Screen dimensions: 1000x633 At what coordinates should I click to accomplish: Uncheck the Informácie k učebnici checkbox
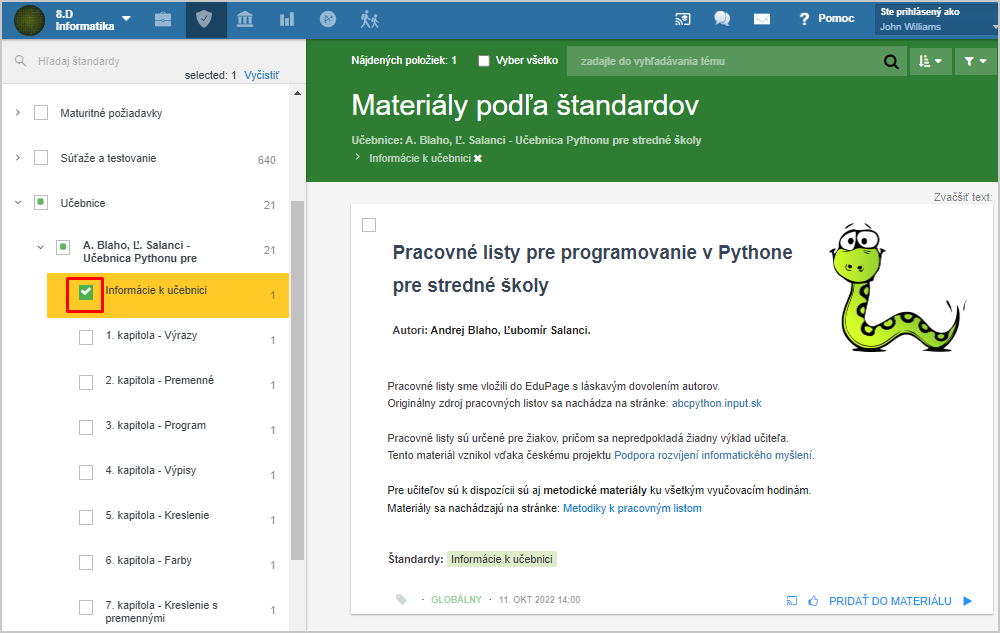click(85, 293)
